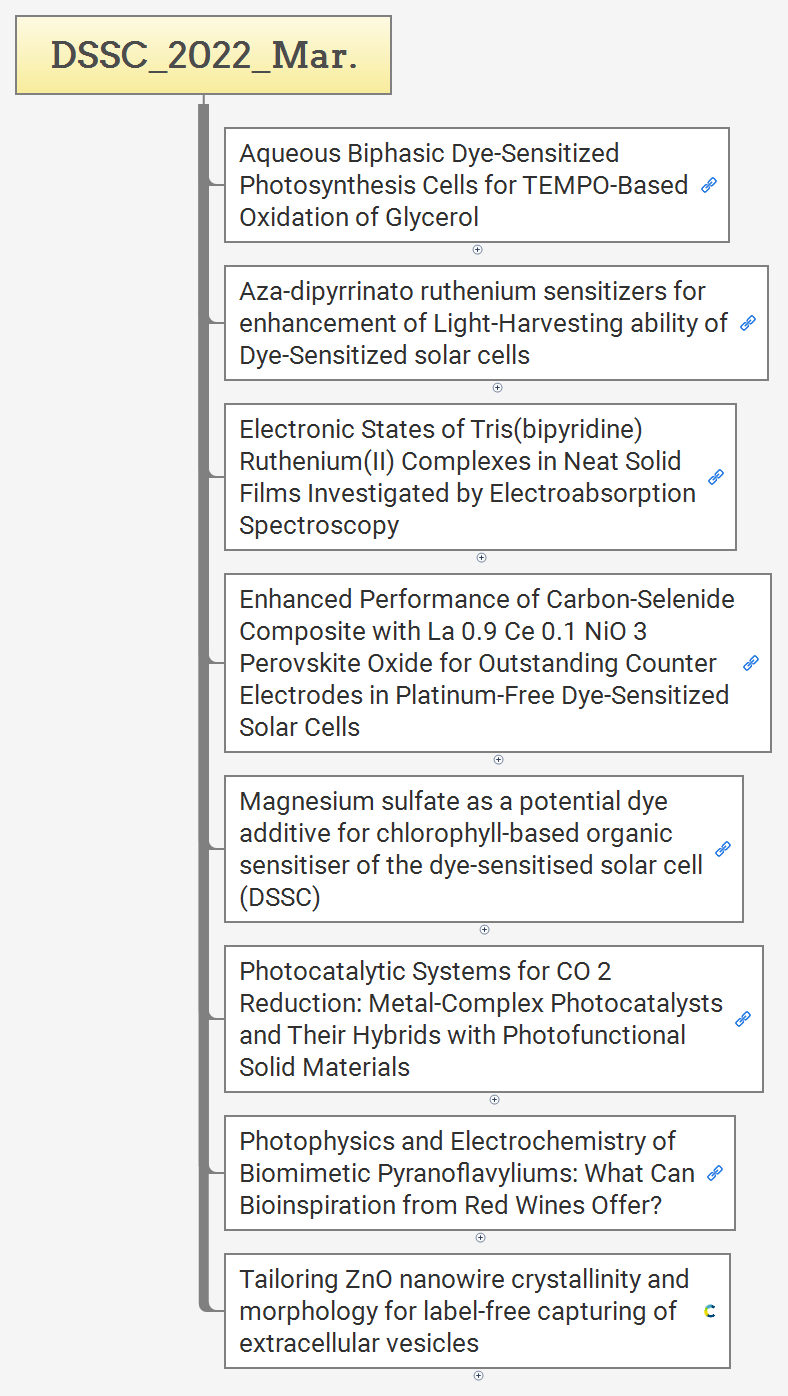Expand the Tailoring ZnO nanowire node

tap(478, 1375)
